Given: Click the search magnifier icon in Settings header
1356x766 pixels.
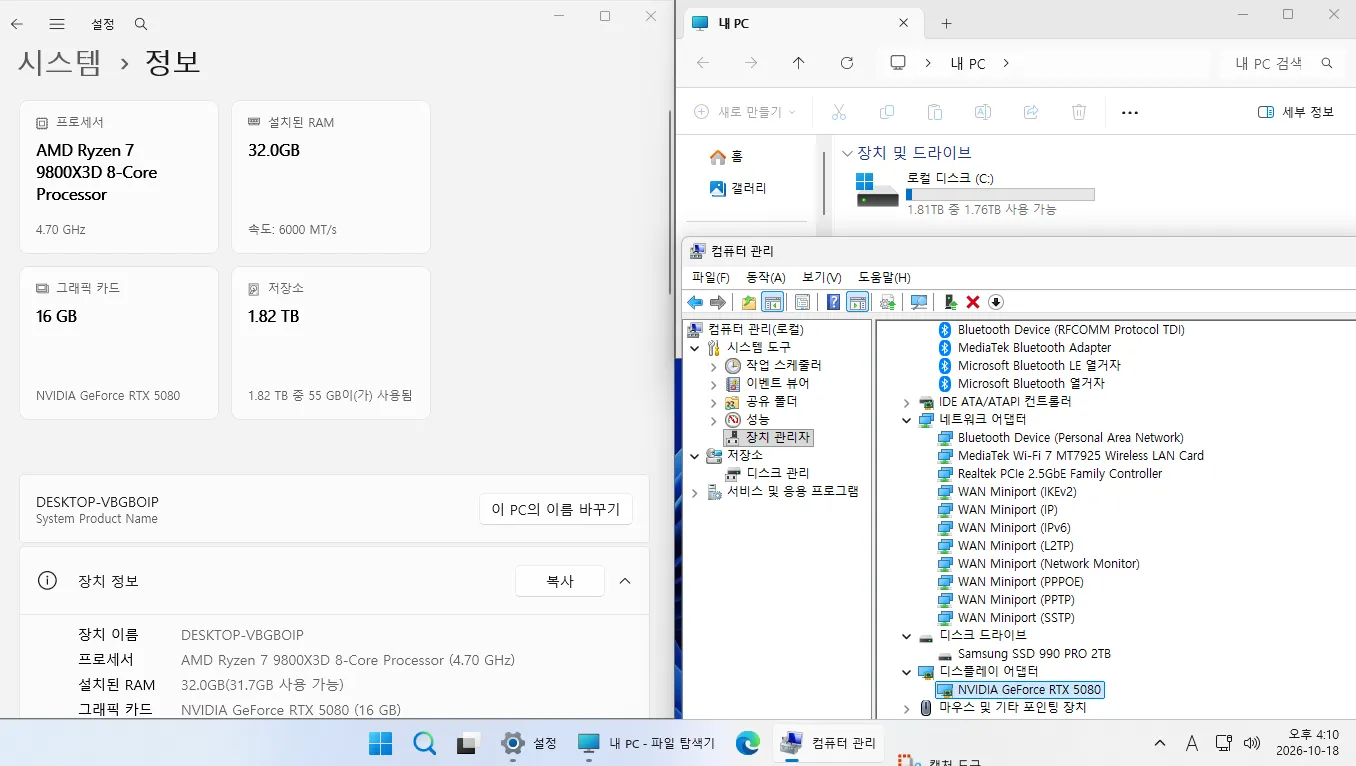Looking at the screenshot, I should [141, 23].
